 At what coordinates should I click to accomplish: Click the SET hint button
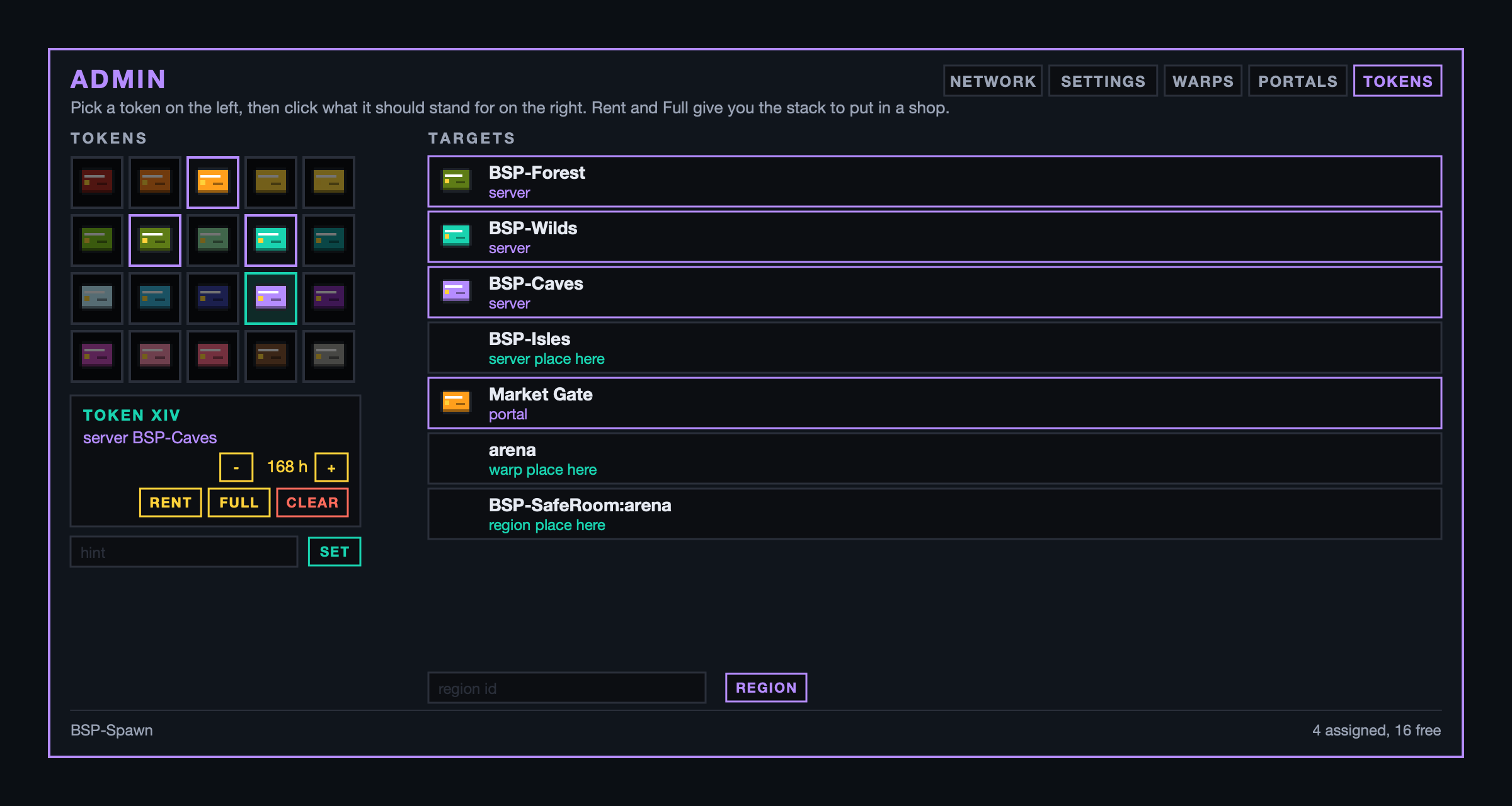334,552
